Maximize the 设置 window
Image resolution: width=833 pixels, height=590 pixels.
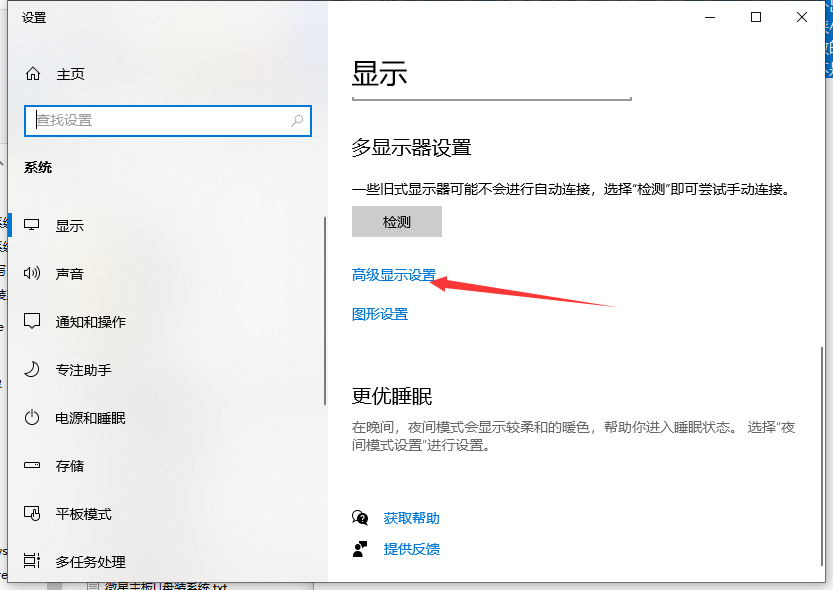point(756,17)
